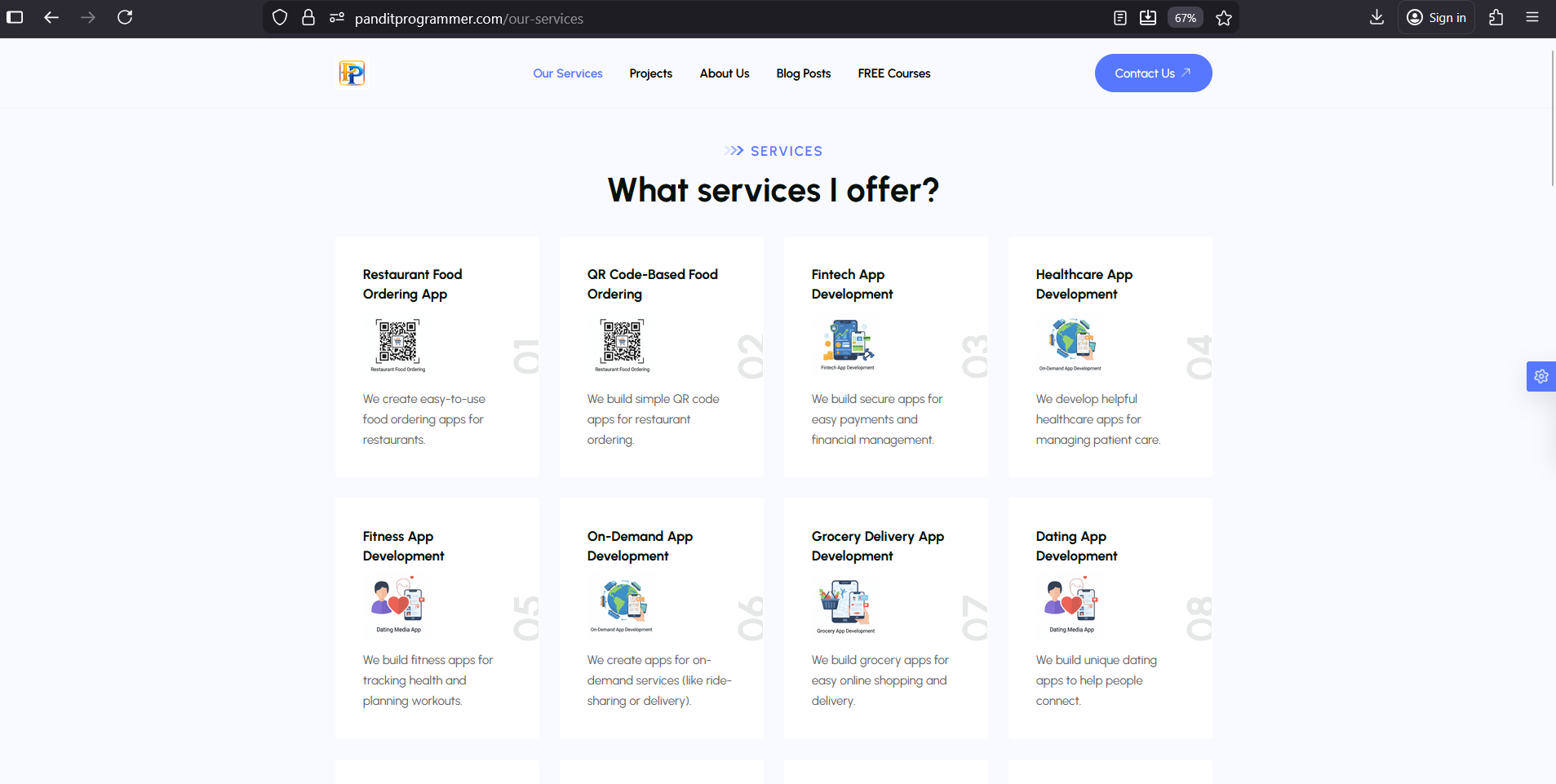Click the 67% zoom level indicator

click(1185, 18)
